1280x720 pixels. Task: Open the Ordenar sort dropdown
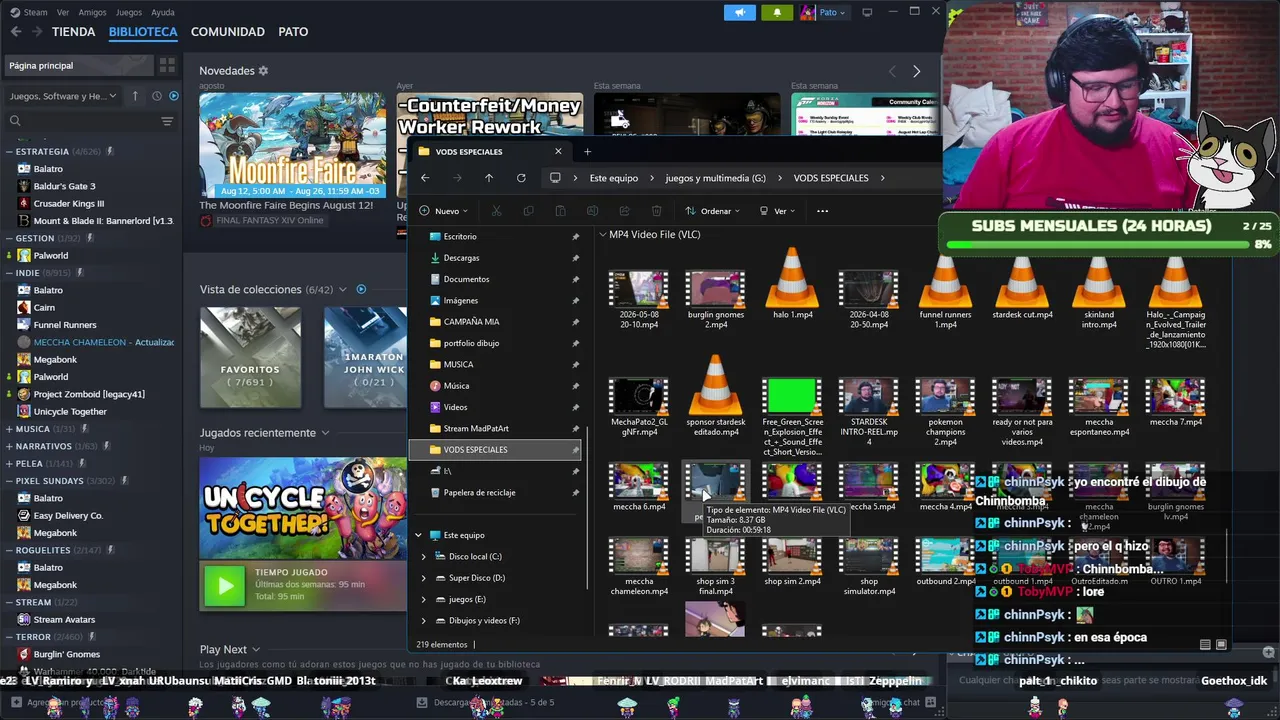click(x=712, y=211)
